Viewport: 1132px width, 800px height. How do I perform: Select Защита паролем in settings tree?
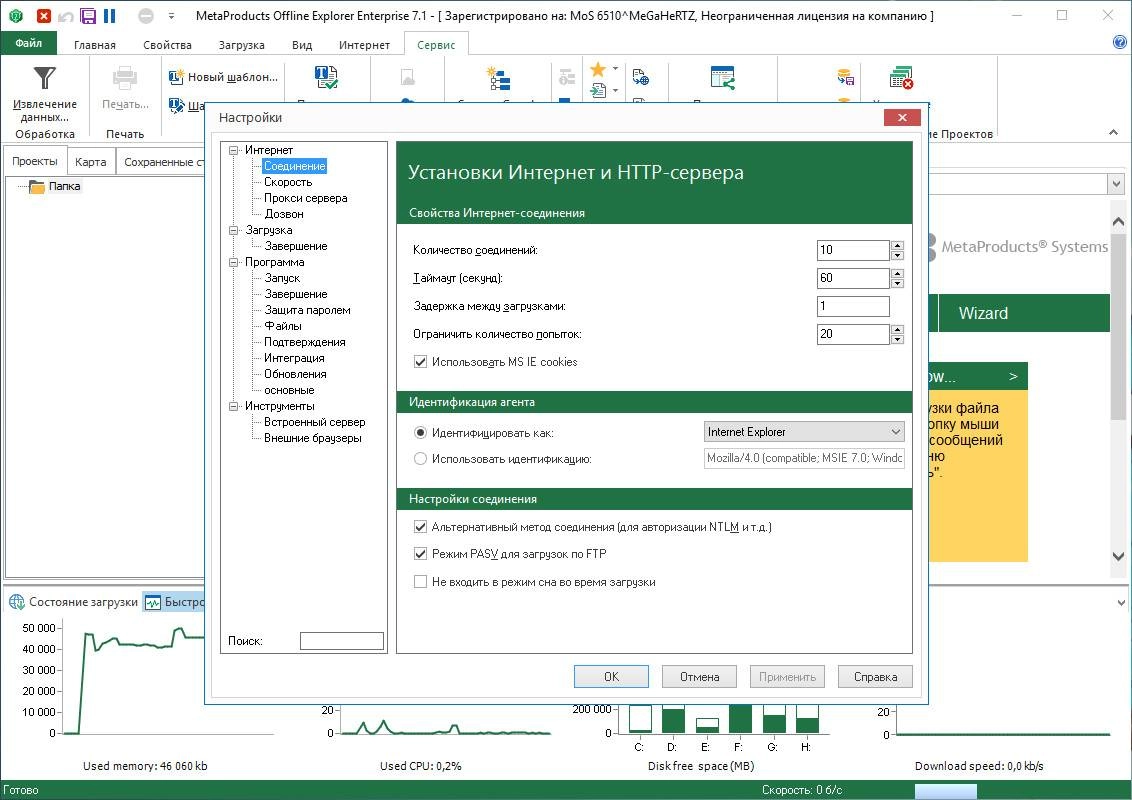pos(307,310)
